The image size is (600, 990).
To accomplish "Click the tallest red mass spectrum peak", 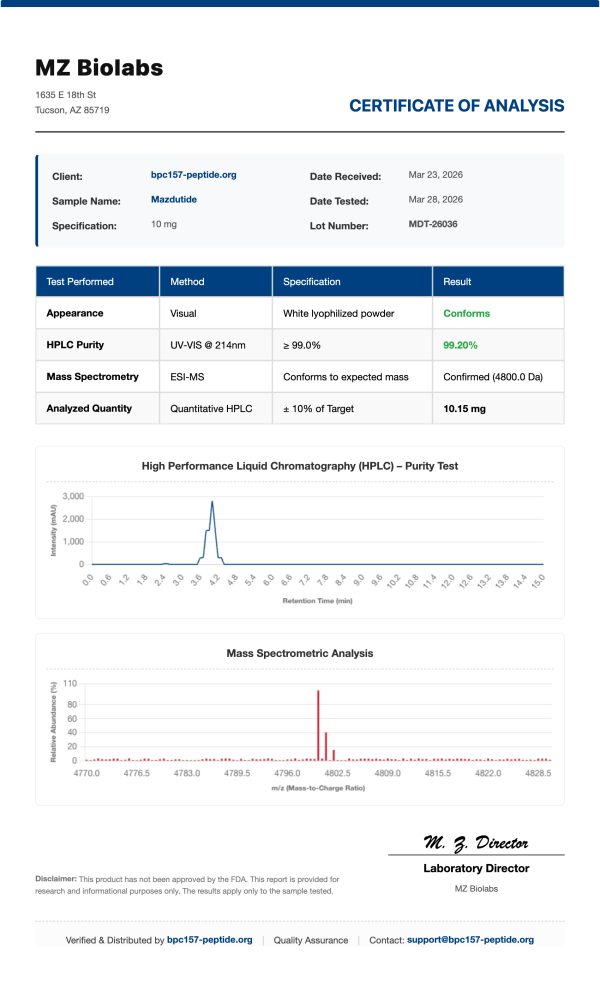I will pos(318,725).
